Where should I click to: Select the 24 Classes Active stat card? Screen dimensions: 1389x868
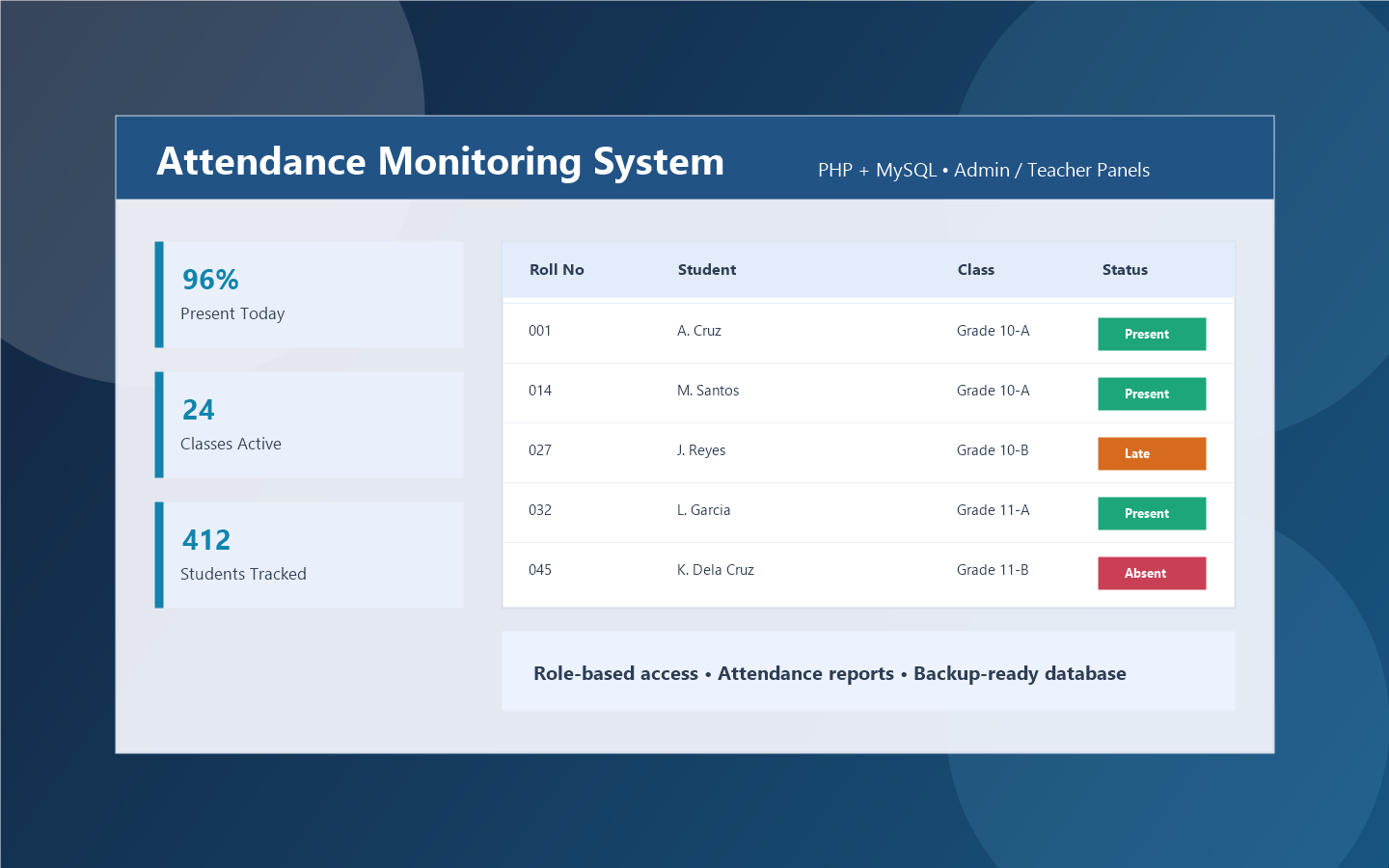(309, 424)
